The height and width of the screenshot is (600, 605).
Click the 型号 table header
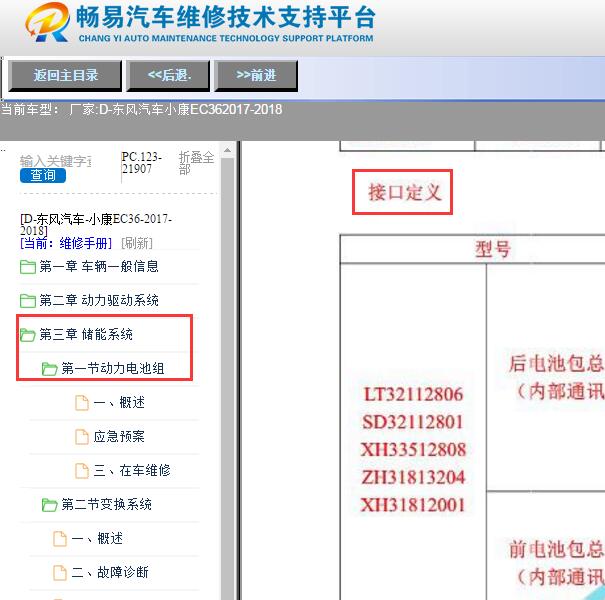tap(493, 249)
